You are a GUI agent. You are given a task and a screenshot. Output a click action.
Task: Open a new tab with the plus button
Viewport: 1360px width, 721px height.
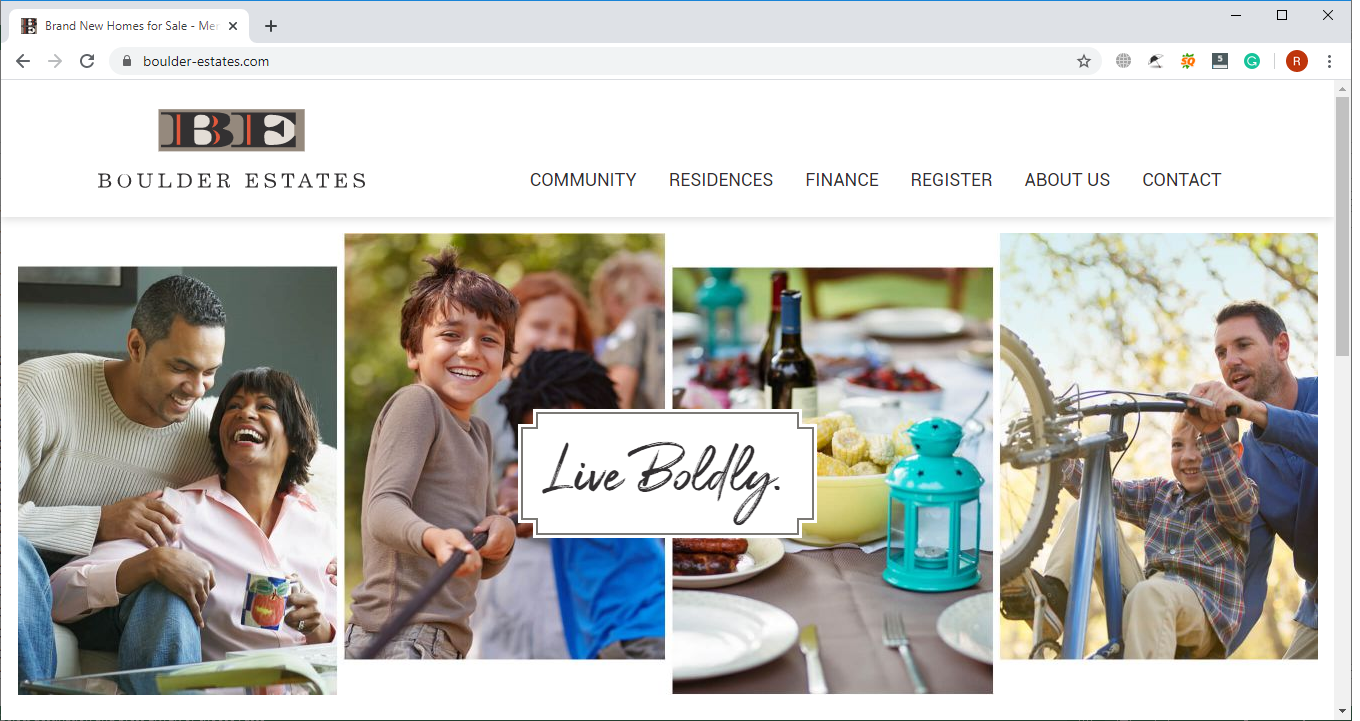click(271, 26)
